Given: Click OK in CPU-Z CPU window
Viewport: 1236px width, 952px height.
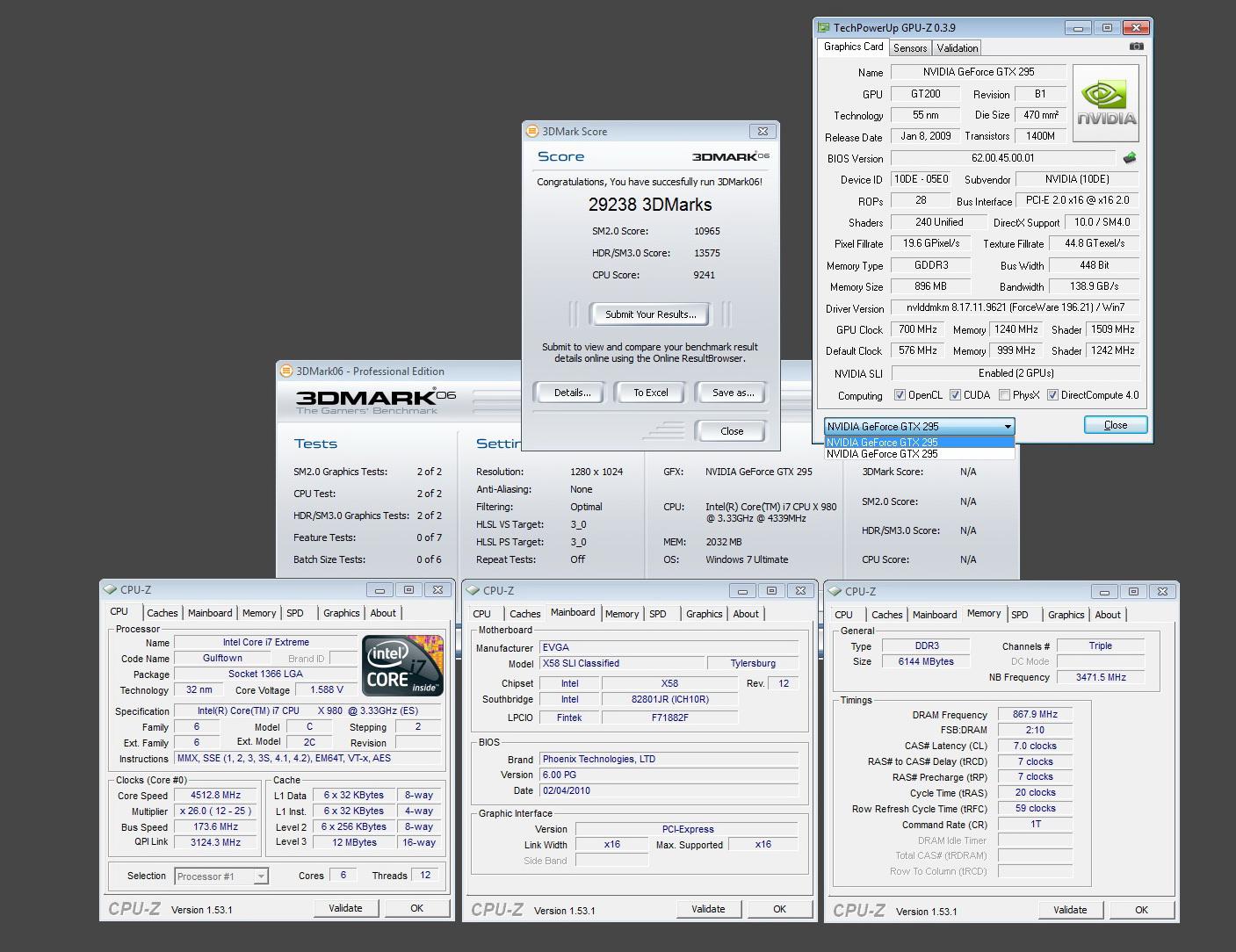Looking at the screenshot, I should pyautogui.click(x=417, y=908).
